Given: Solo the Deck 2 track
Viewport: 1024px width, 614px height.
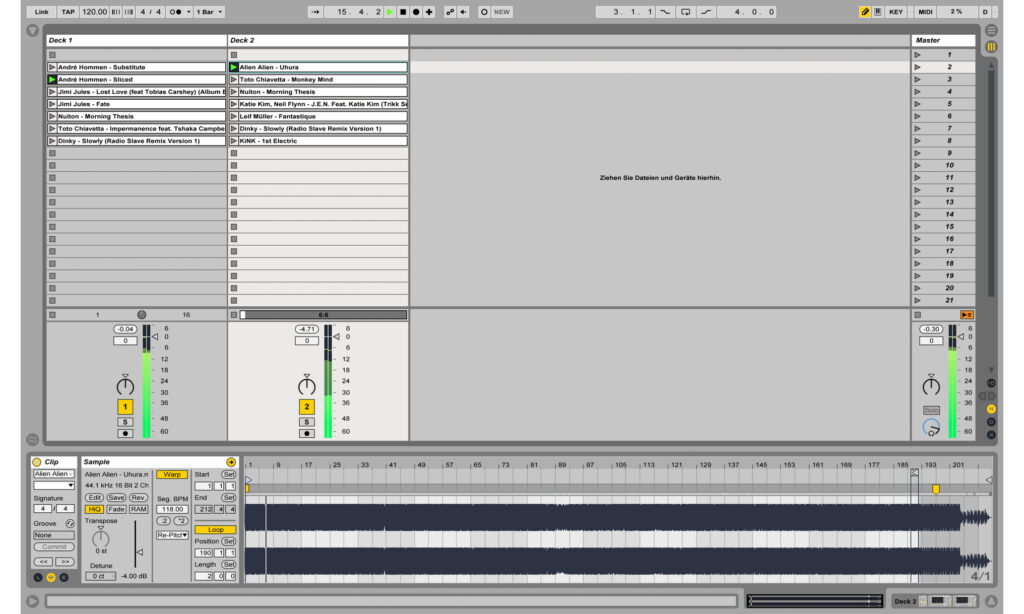Looking at the screenshot, I should [306, 422].
